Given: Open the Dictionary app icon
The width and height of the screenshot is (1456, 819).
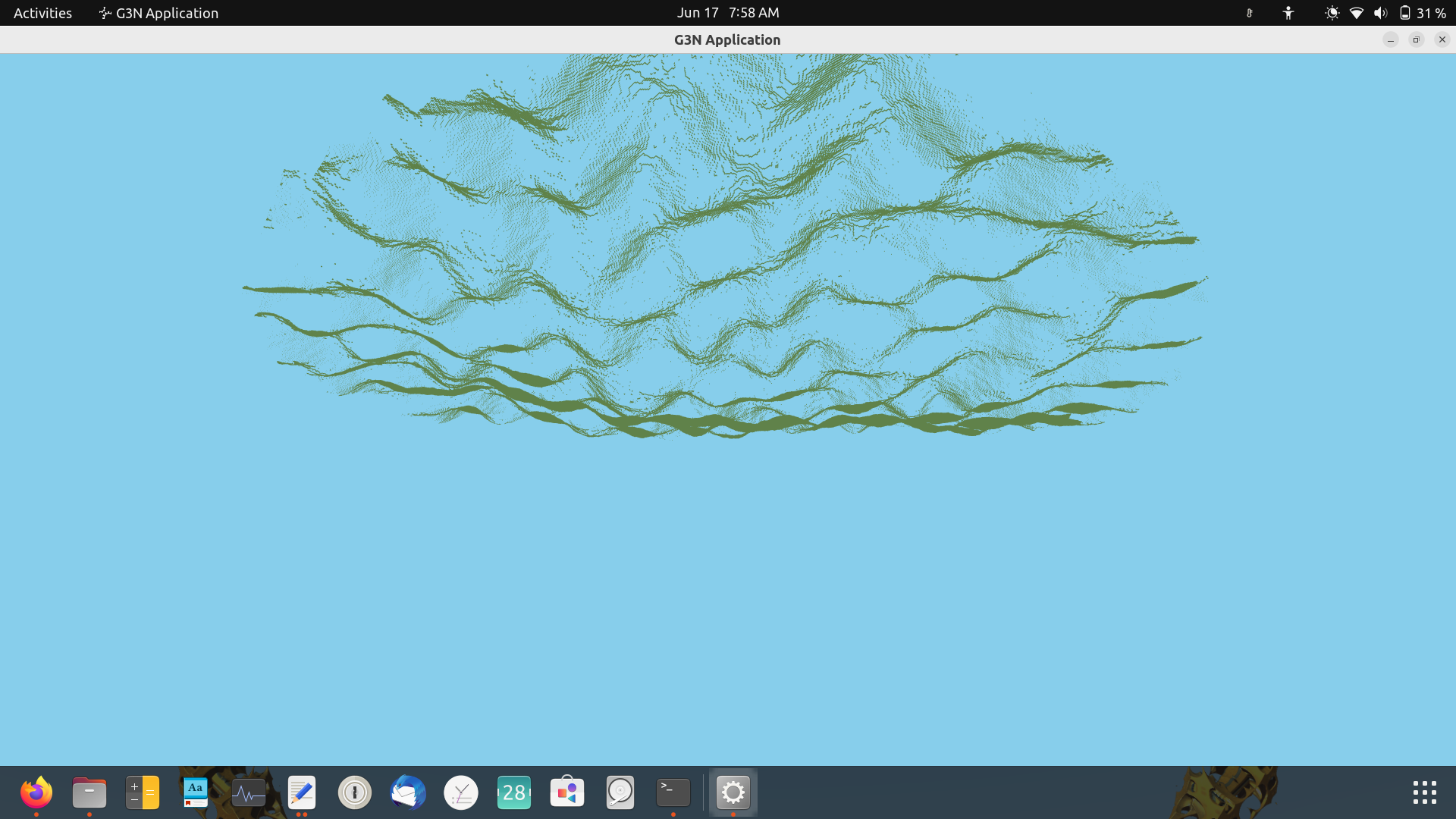Looking at the screenshot, I should tap(196, 793).
